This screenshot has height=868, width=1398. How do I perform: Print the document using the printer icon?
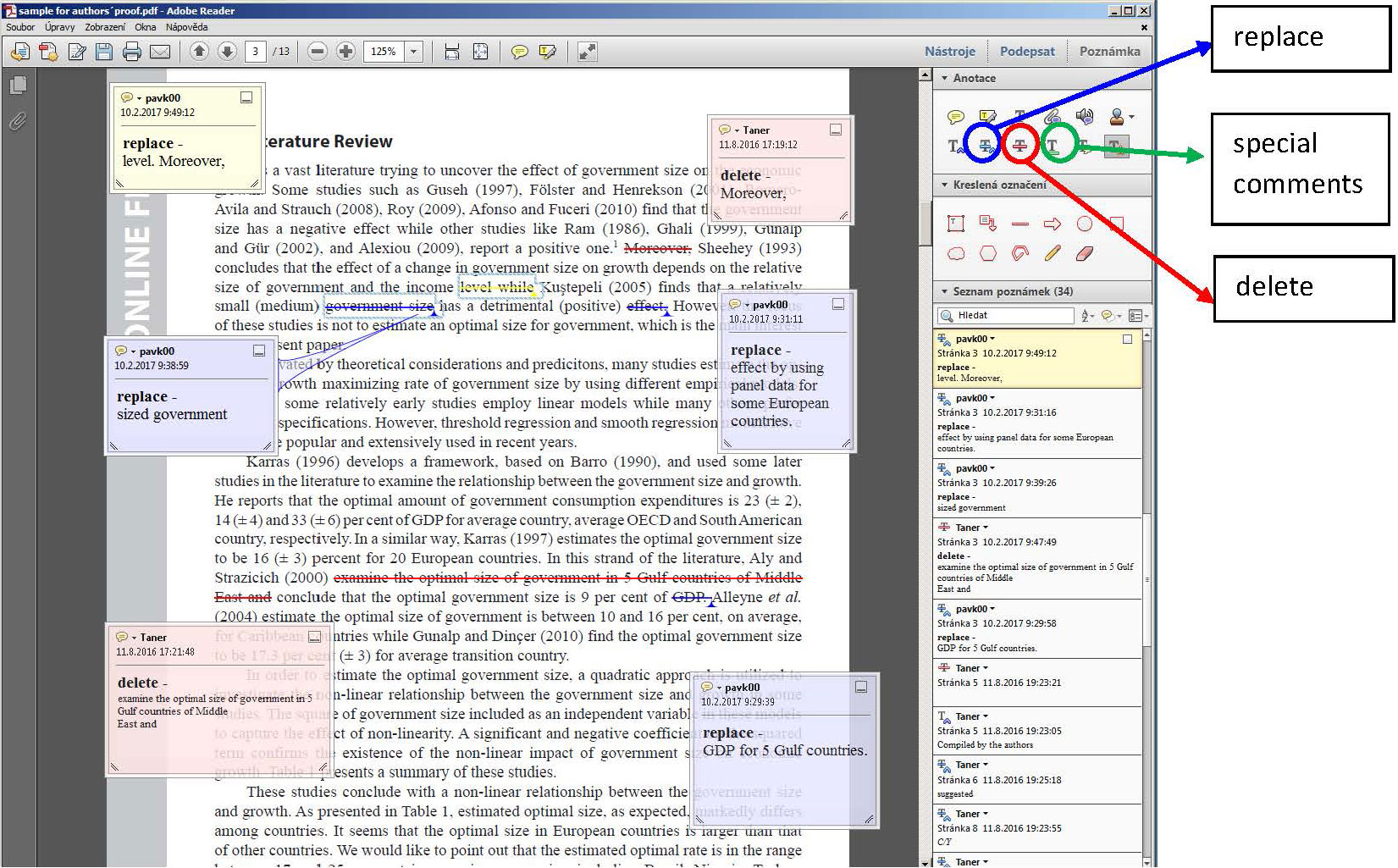[x=132, y=52]
